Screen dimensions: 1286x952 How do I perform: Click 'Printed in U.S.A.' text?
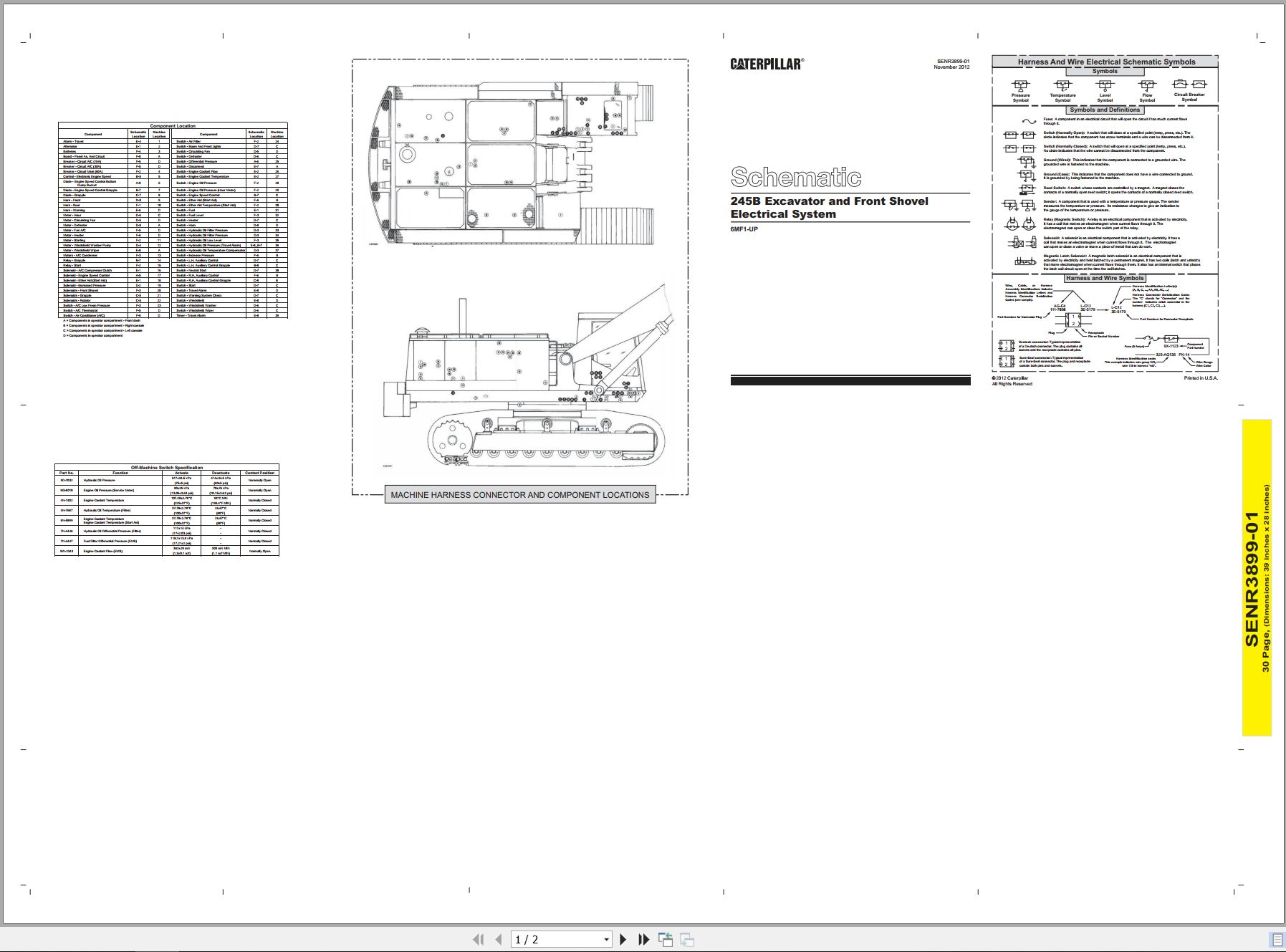pyautogui.click(x=1201, y=378)
